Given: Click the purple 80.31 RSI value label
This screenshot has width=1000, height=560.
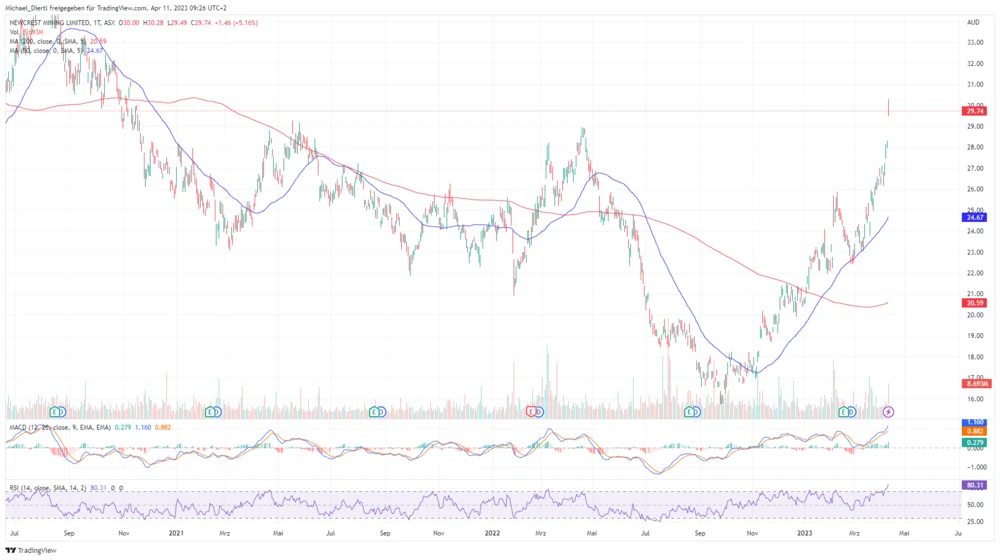Looking at the screenshot, I should pyautogui.click(x=974, y=485).
